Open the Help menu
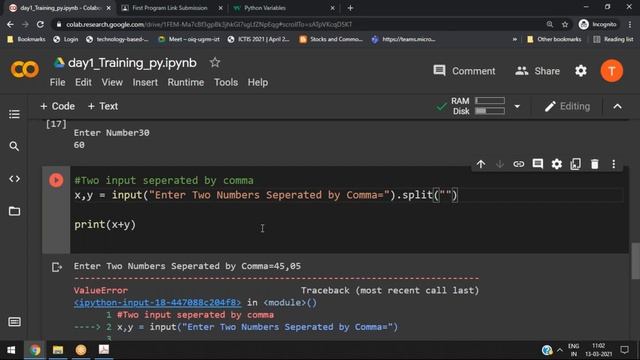 click(258, 82)
